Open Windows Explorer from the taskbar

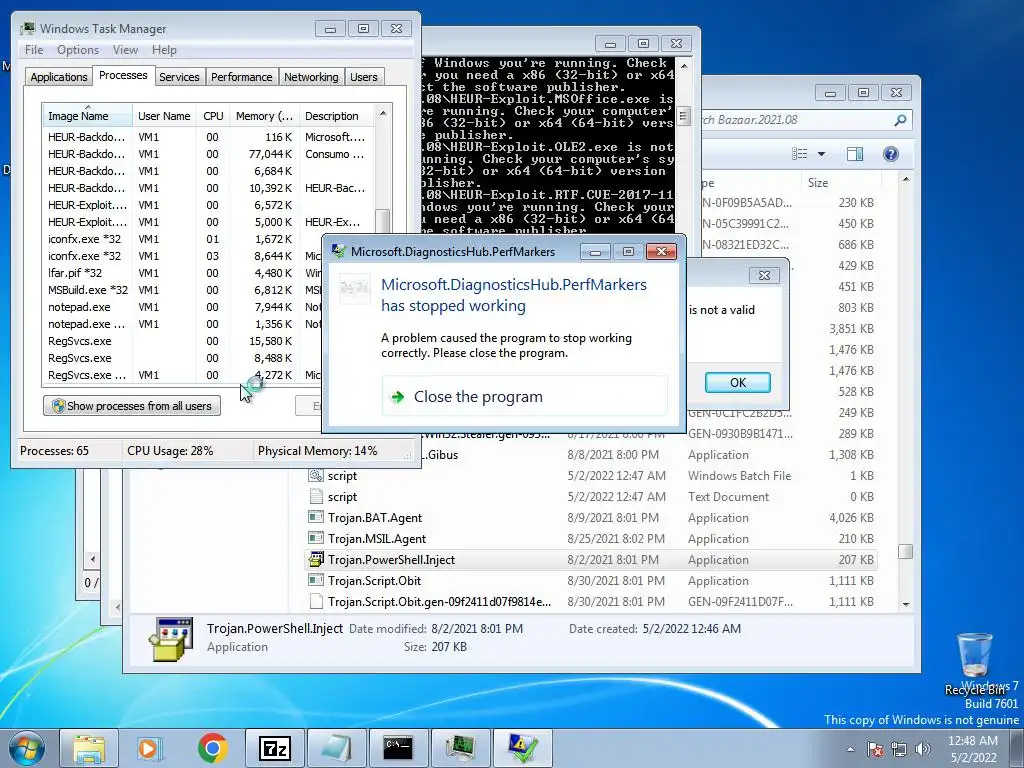[89, 748]
